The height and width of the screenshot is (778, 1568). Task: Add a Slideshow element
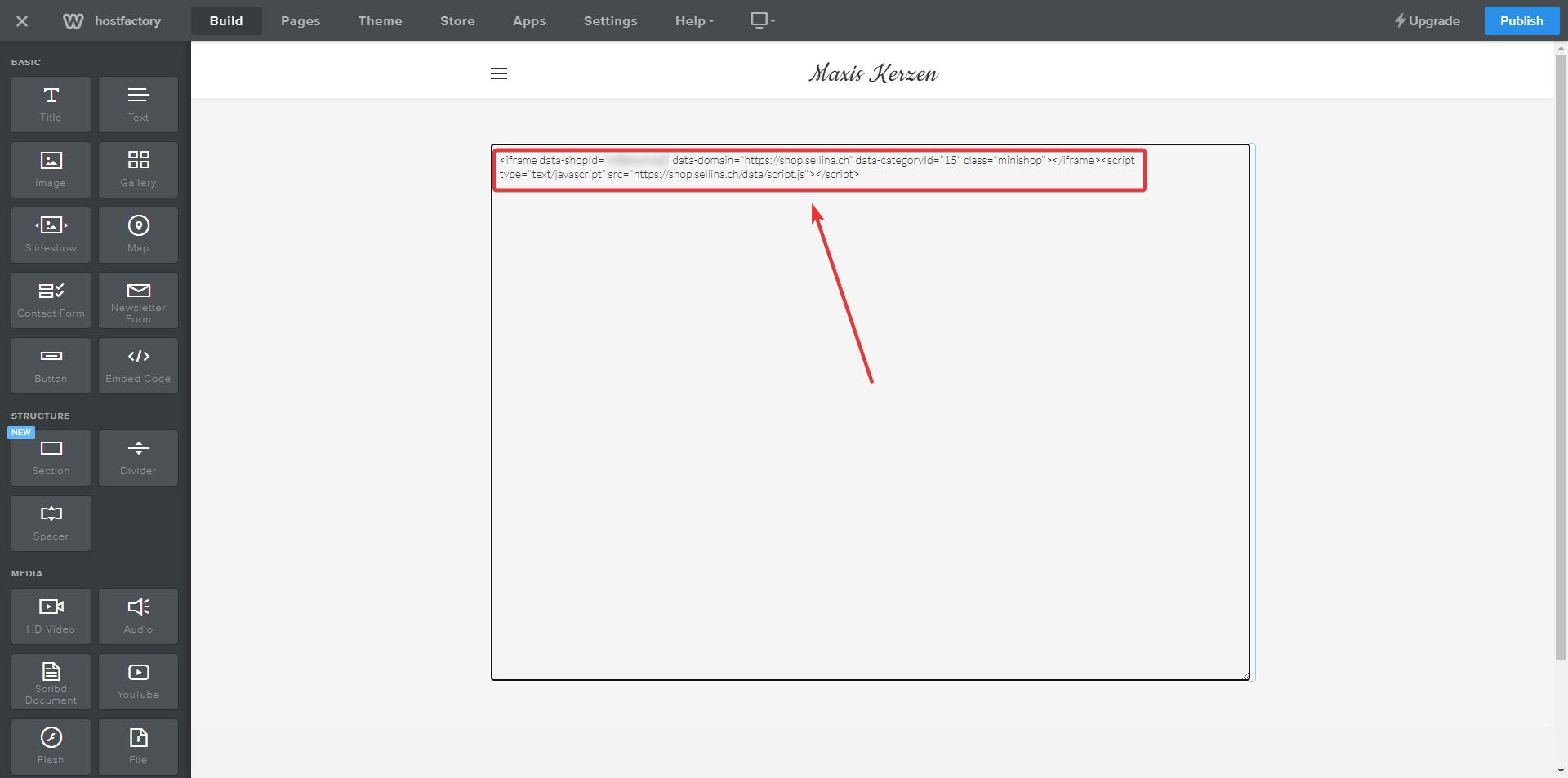coord(51,235)
